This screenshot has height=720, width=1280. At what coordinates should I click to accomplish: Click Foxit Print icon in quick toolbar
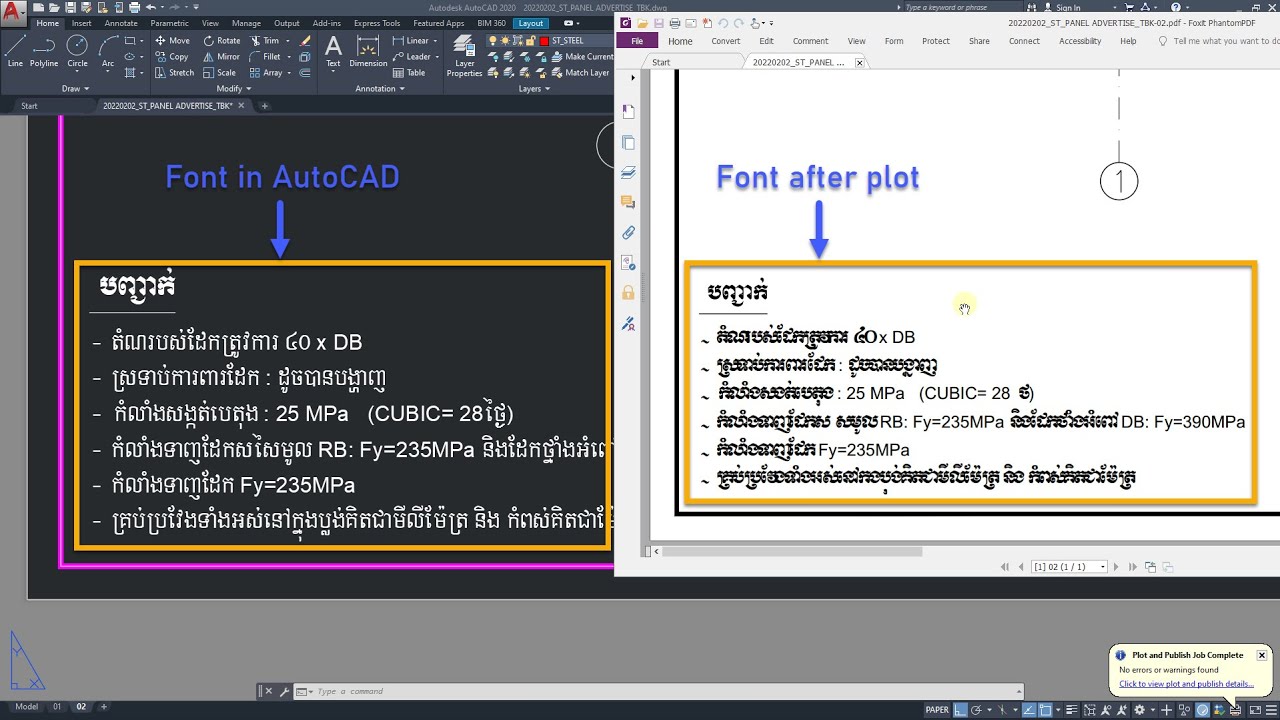pyautogui.click(x=675, y=22)
